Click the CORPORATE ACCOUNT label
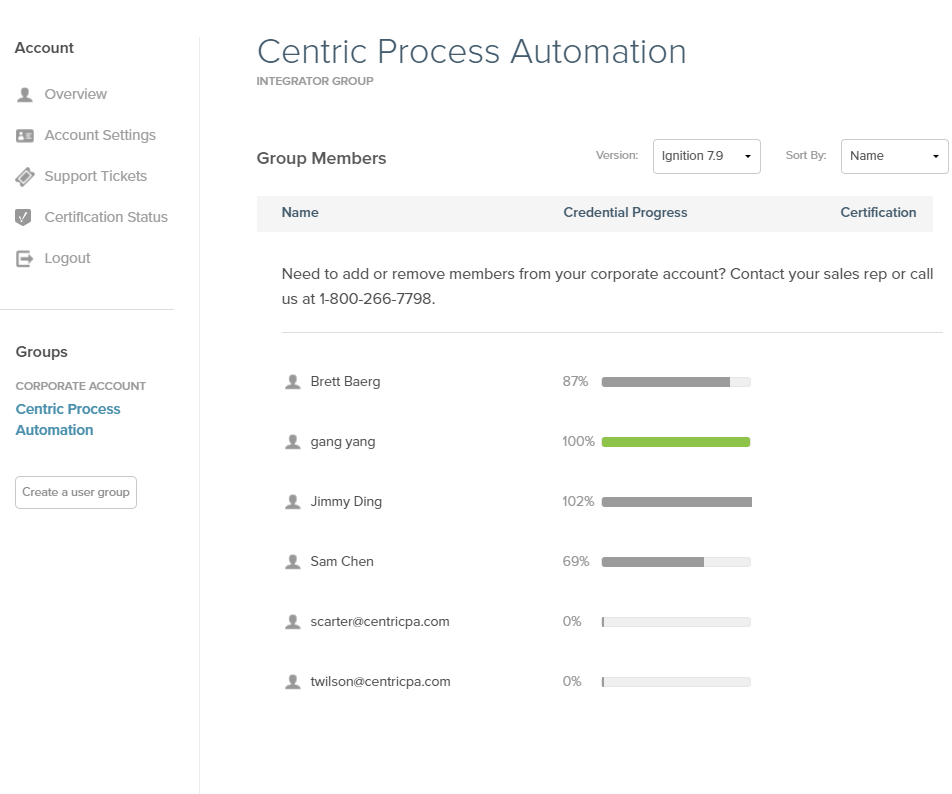 [81, 386]
